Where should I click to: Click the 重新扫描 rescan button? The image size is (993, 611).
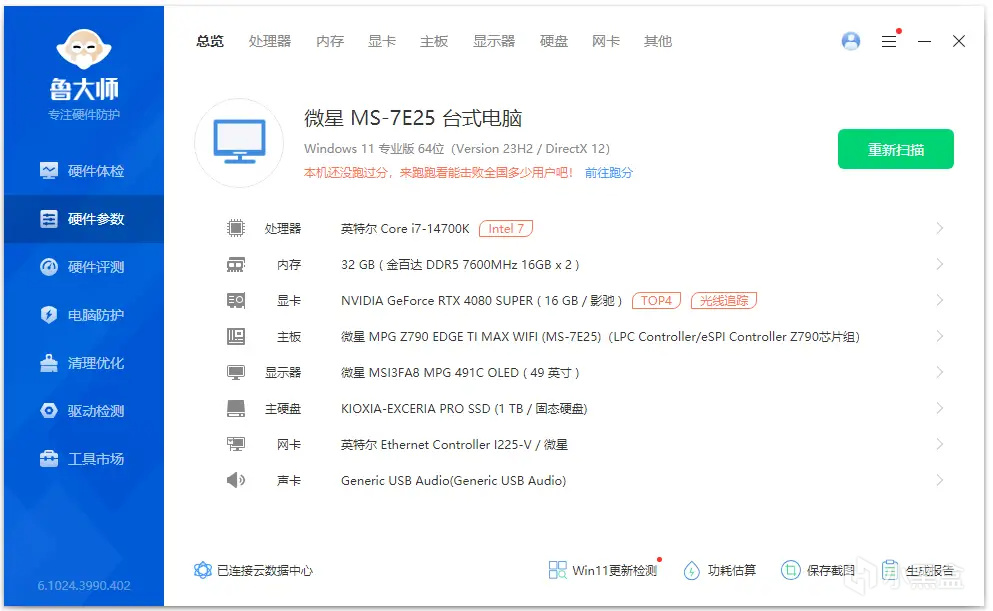tap(895, 149)
